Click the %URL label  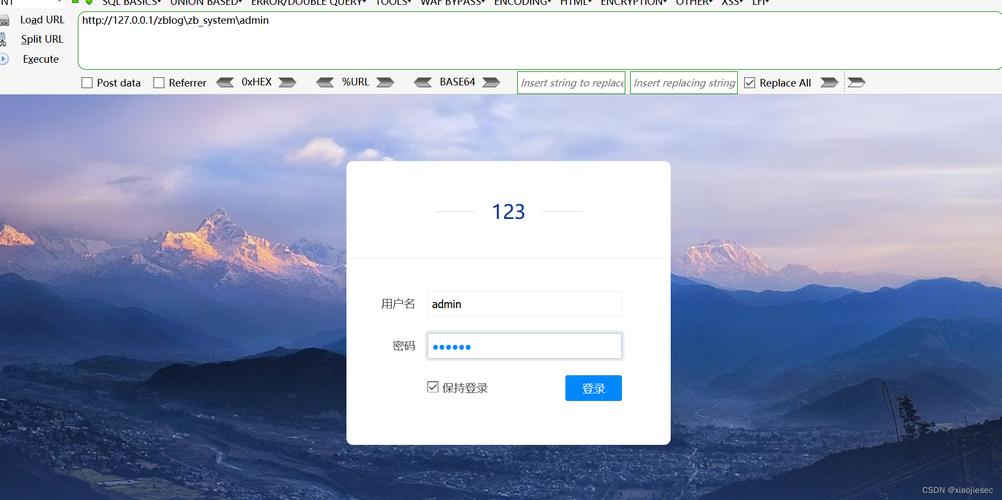[355, 82]
